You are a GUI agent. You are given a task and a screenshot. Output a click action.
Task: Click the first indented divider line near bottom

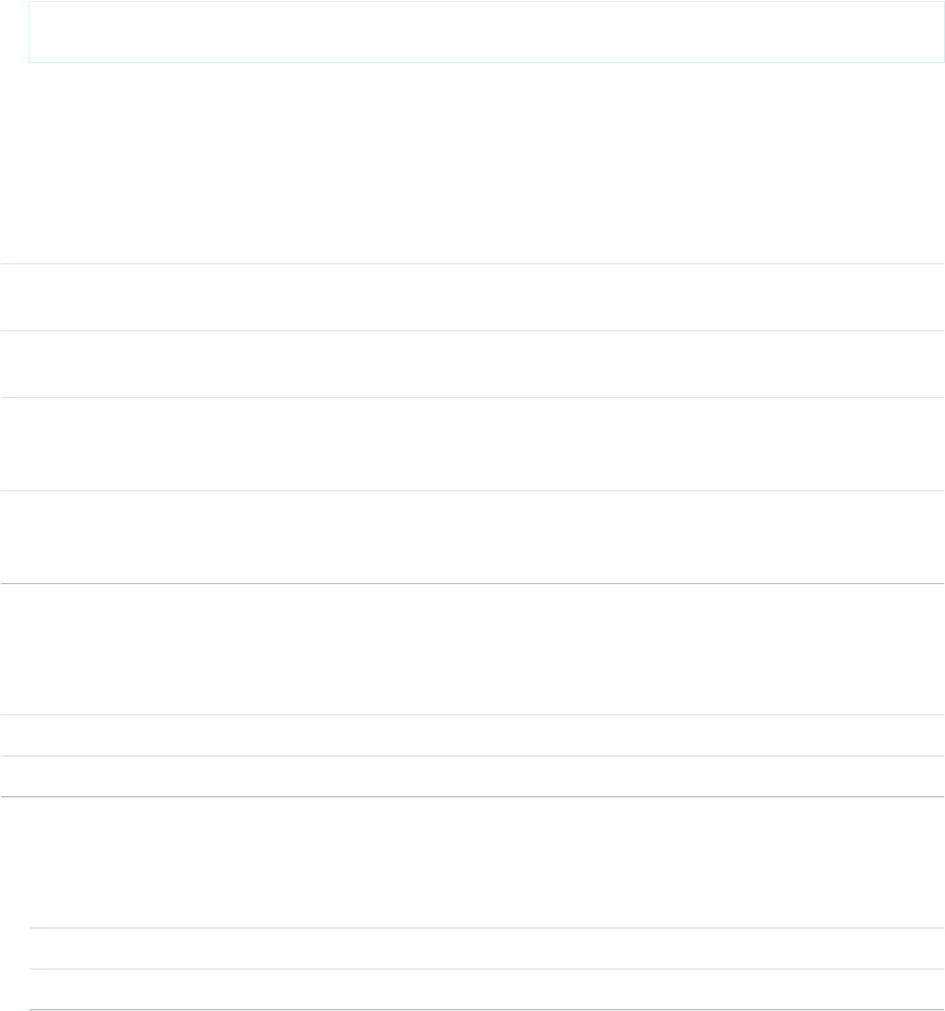click(x=487, y=928)
